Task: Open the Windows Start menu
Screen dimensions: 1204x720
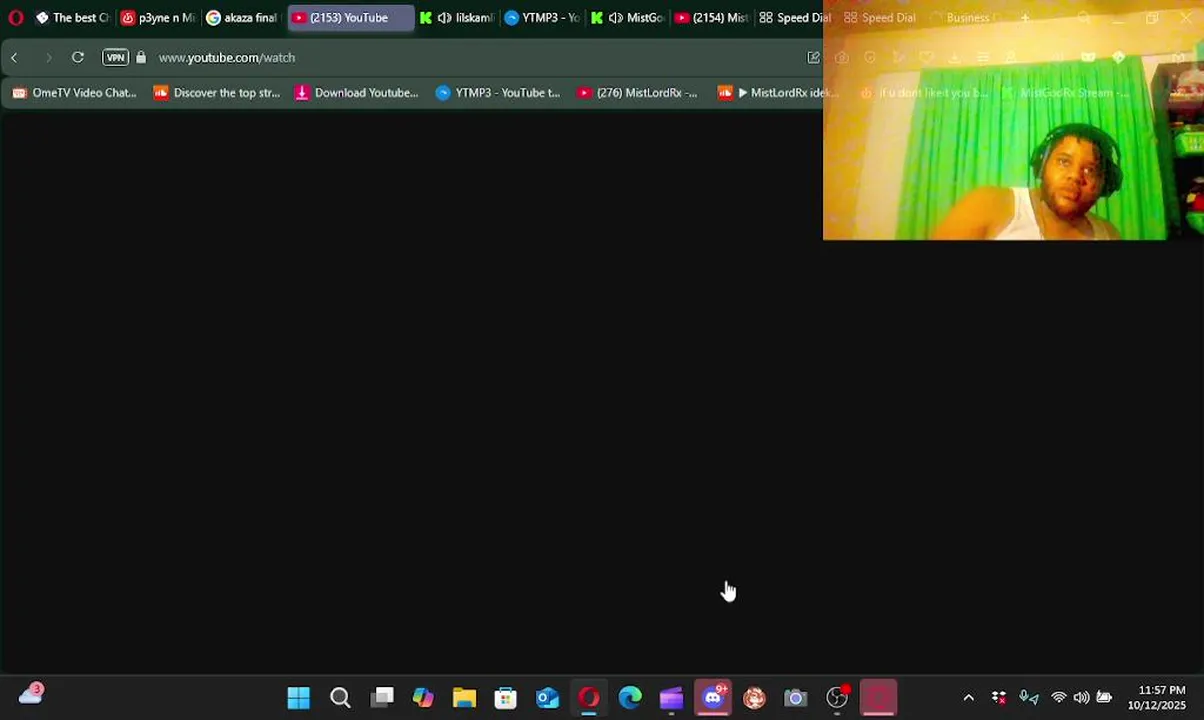Action: [299, 698]
